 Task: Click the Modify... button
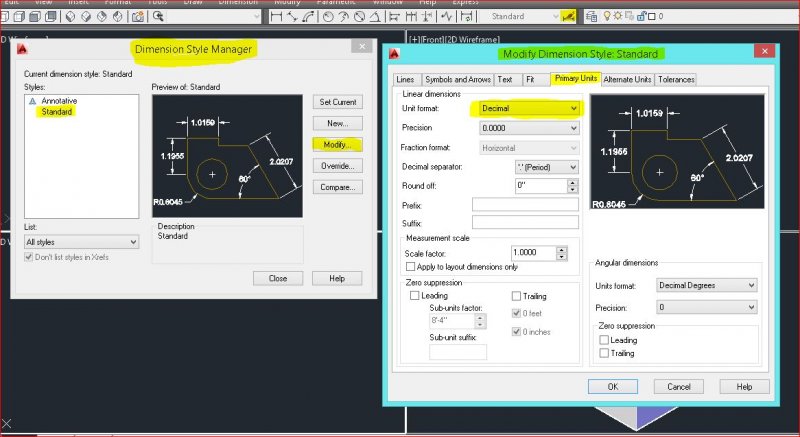coord(337,145)
